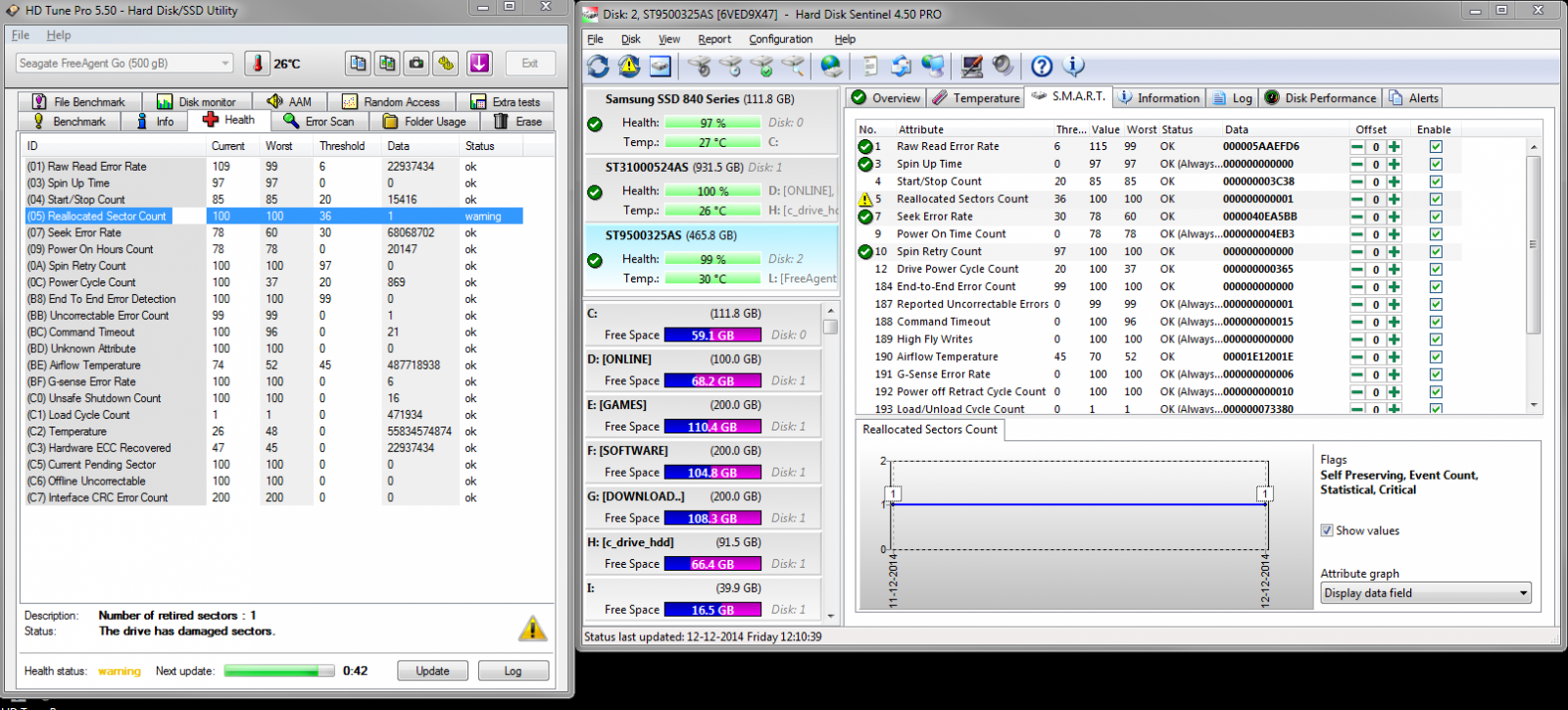The width and height of the screenshot is (1568, 710).
Task: Click warning icon beside Reallocated Sectors Count row
Action: point(865,199)
